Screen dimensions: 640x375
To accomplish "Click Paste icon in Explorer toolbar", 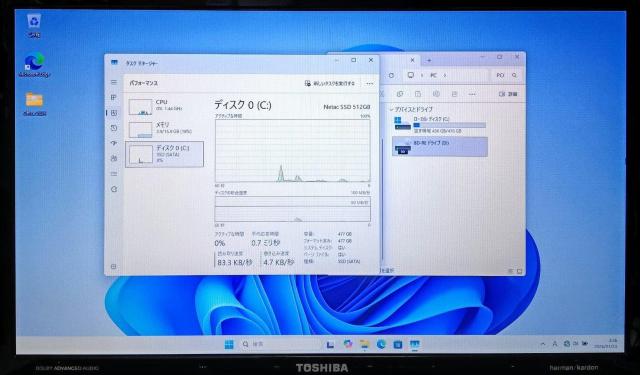I will pyautogui.click(x=418, y=94).
